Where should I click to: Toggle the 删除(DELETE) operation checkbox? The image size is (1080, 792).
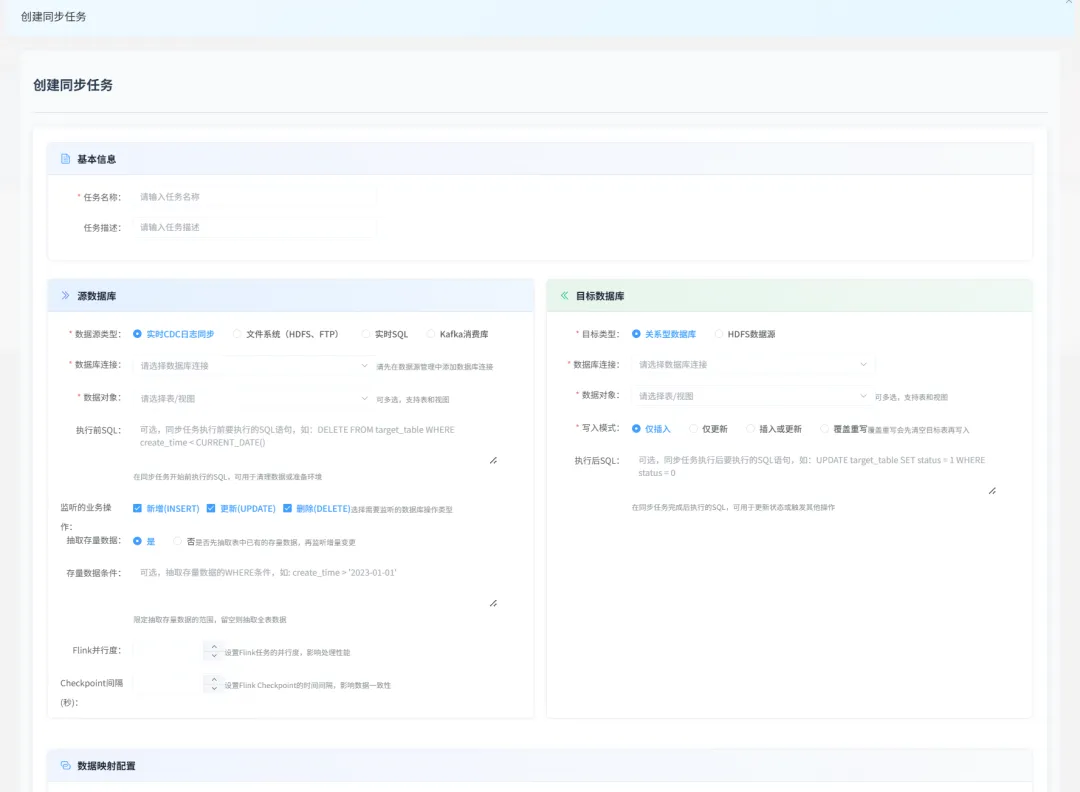(x=288, y=508)
